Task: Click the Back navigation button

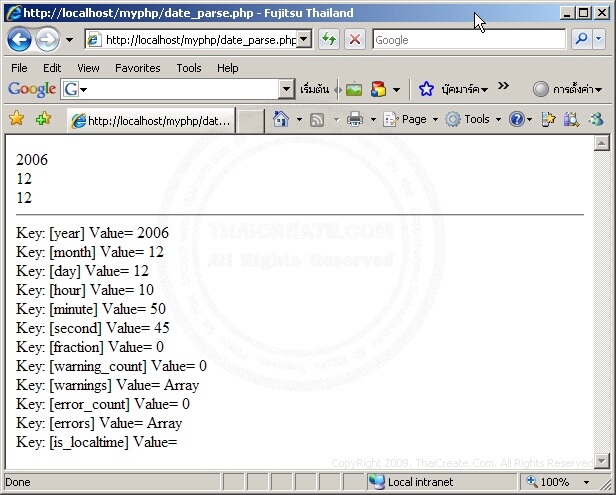Action: pos(19,39)
